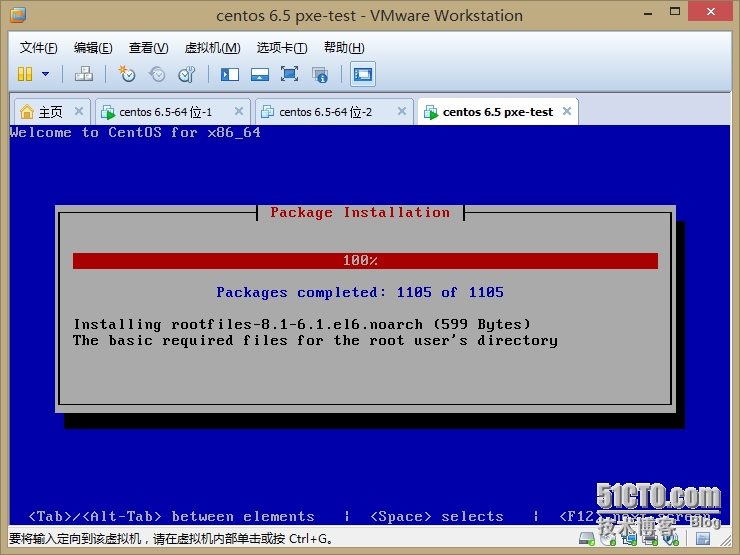Close the centos 6.5-64 位-1 tab
Image resolution: width=740 pixels, height=555 pixels.
(239, 111)
